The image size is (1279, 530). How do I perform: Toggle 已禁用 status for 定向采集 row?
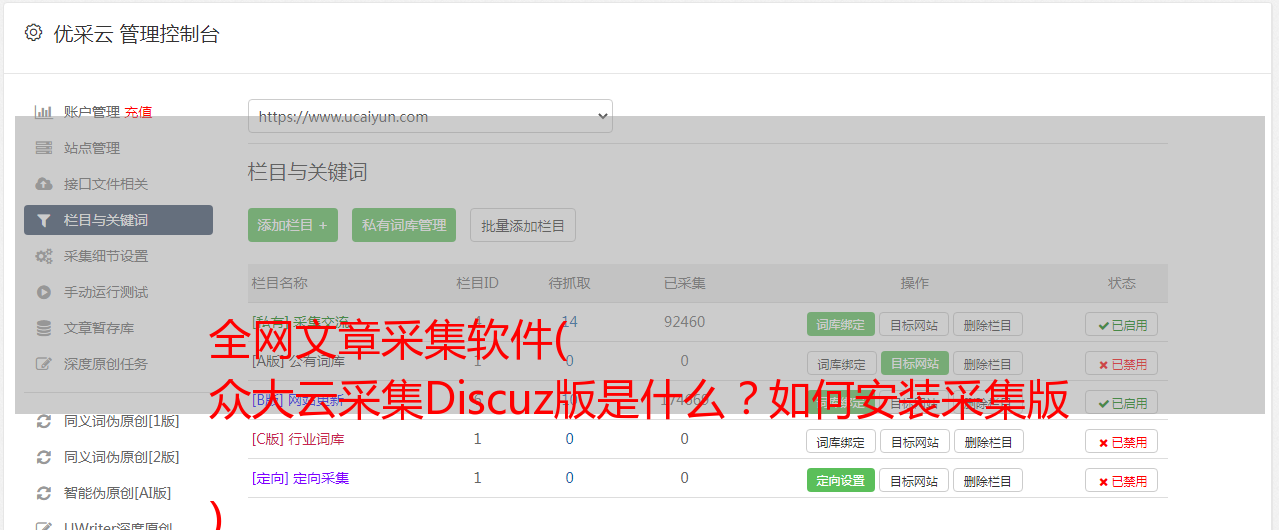1122,480
